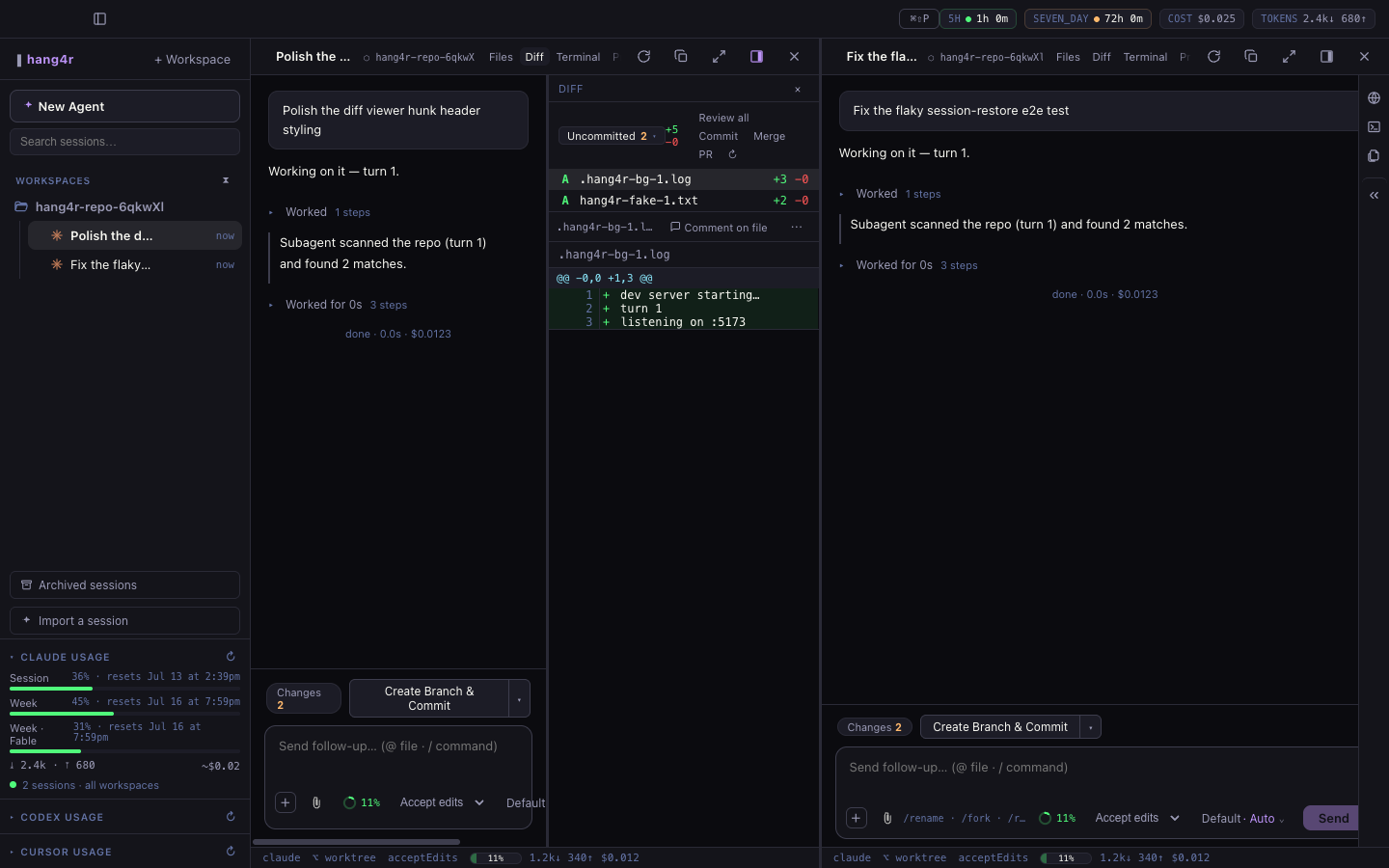Expand Worked for 0s 3 steps in left pane
The image size is (1389, 868).
point(338,305)
